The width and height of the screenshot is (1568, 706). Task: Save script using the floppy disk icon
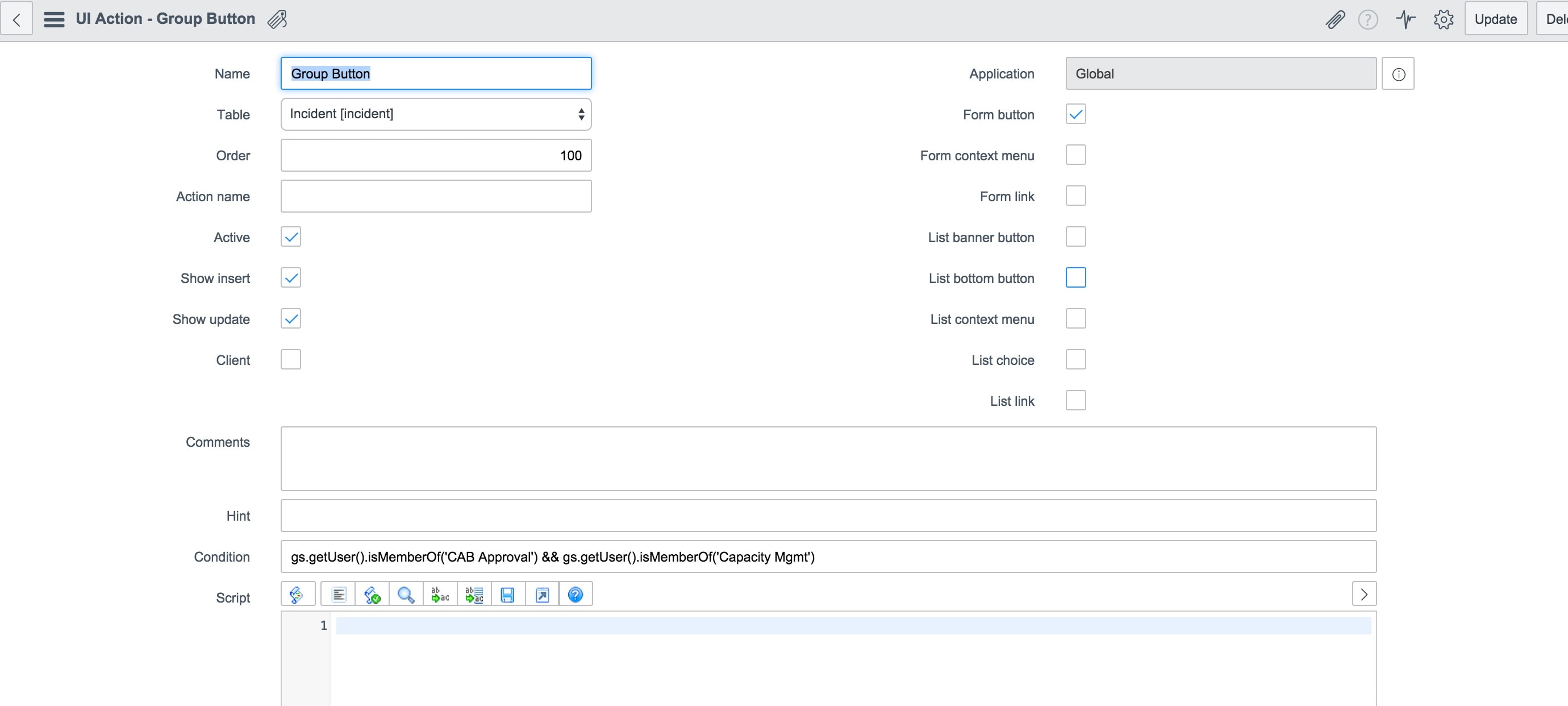(508, 595)
